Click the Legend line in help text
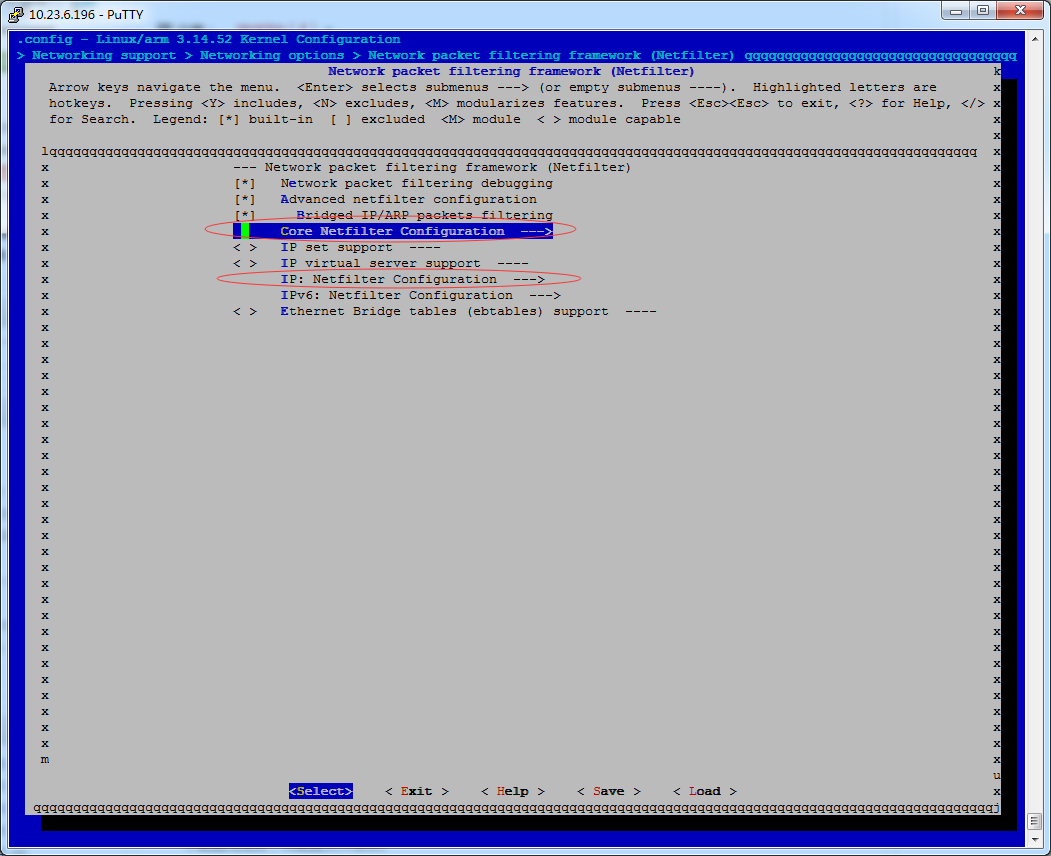This screenshot has width=1051, height=856. point(417,119)
